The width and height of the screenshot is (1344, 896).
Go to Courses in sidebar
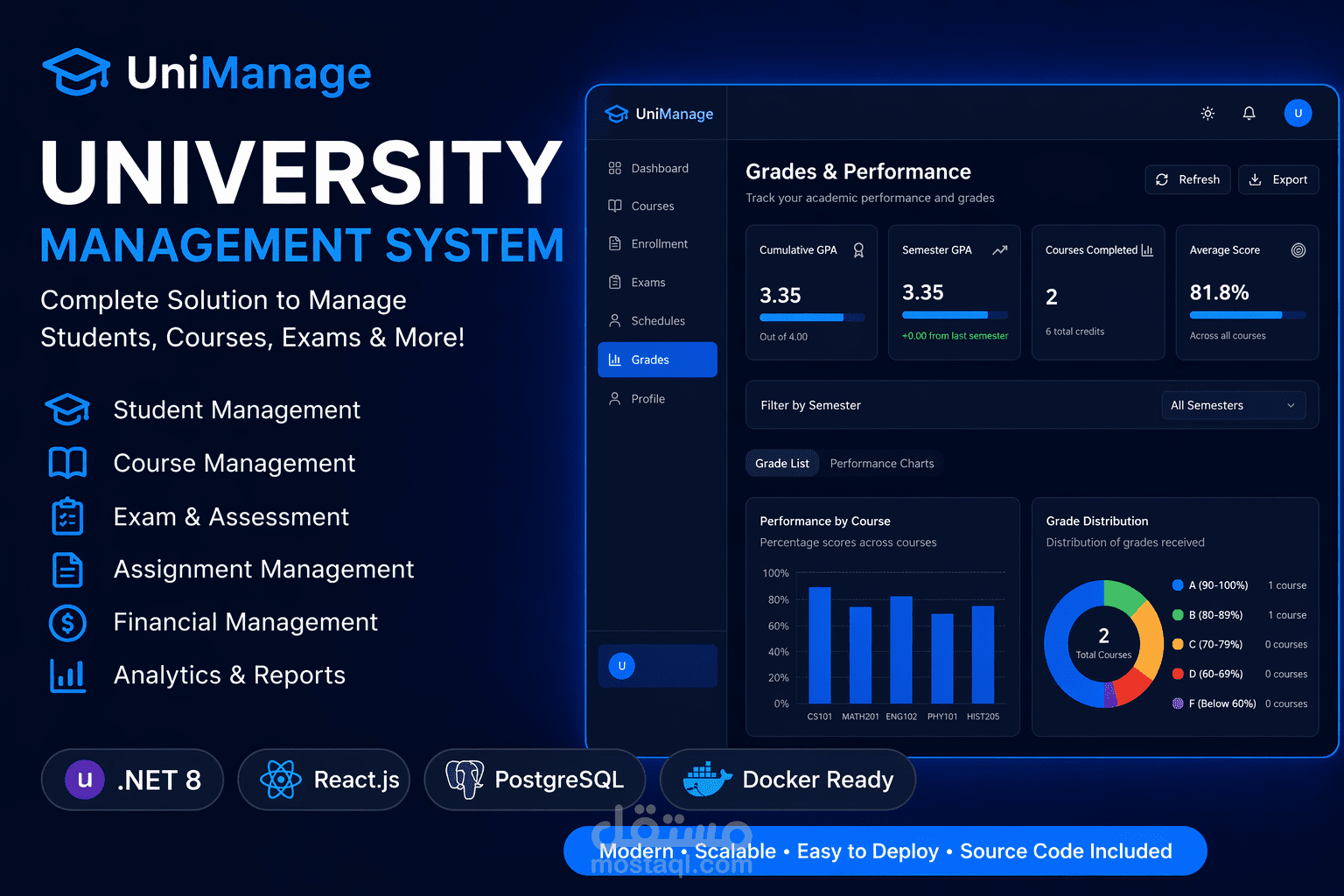tap(657, 206)
